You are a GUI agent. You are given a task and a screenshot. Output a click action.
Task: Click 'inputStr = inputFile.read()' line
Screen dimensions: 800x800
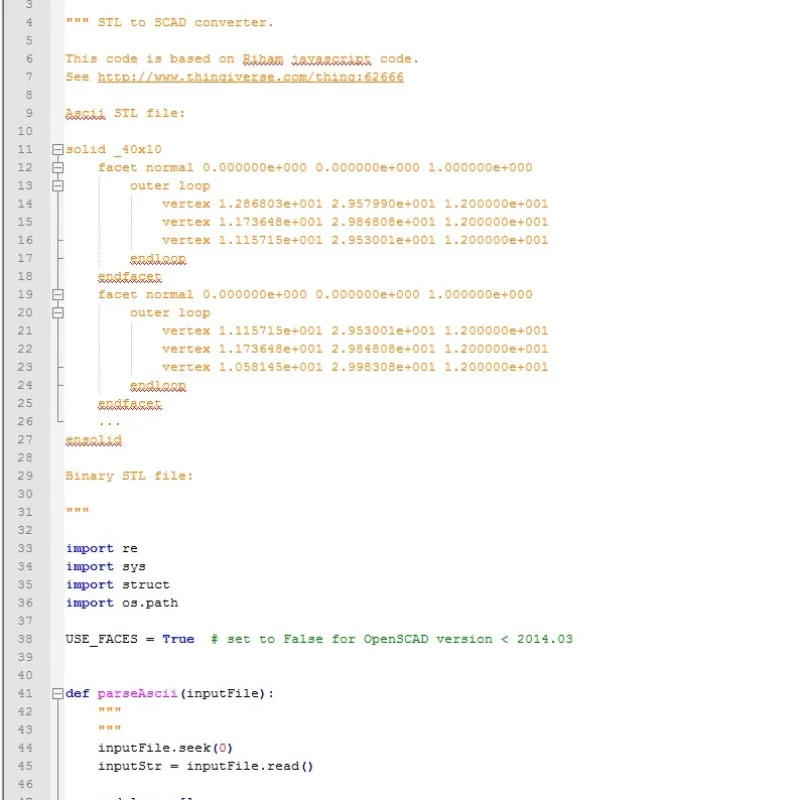(206, 766)
